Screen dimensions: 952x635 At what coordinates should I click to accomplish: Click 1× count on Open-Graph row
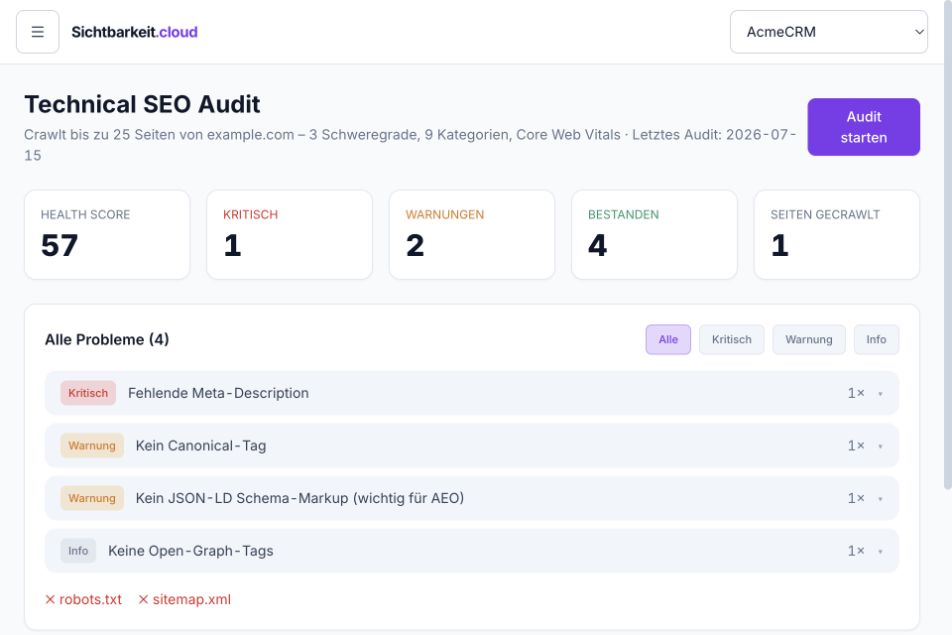856,551
